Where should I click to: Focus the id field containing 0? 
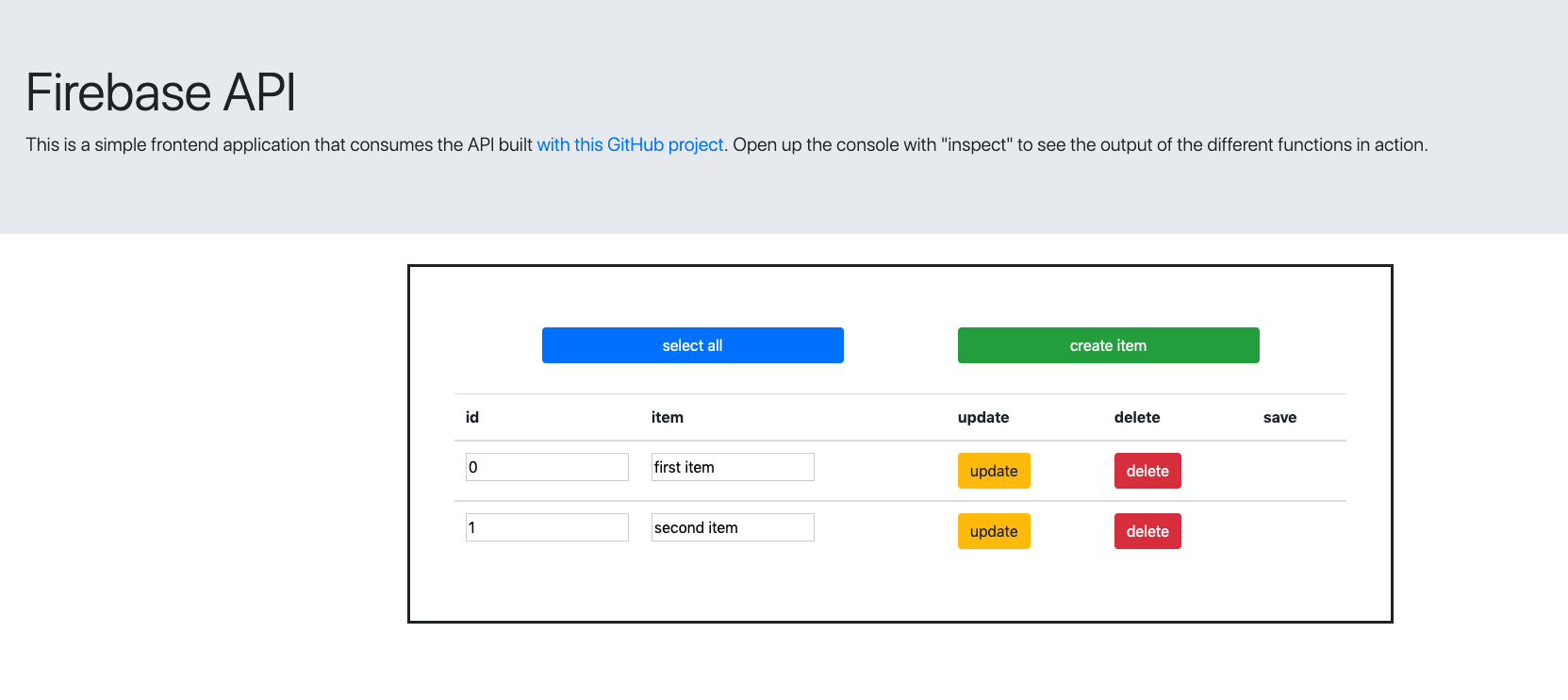point(547,467)
